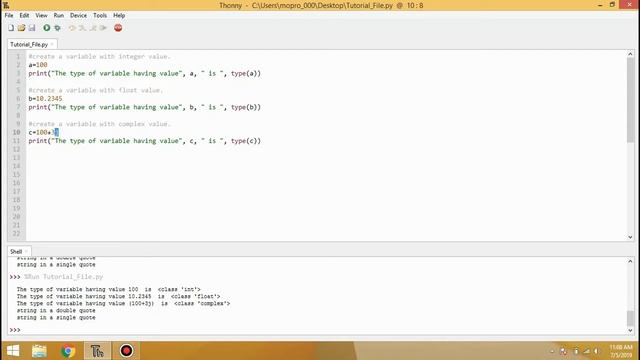Click the system clock showing 11:00 AM
The image size is (640, 360).
(x=620, y=351)
